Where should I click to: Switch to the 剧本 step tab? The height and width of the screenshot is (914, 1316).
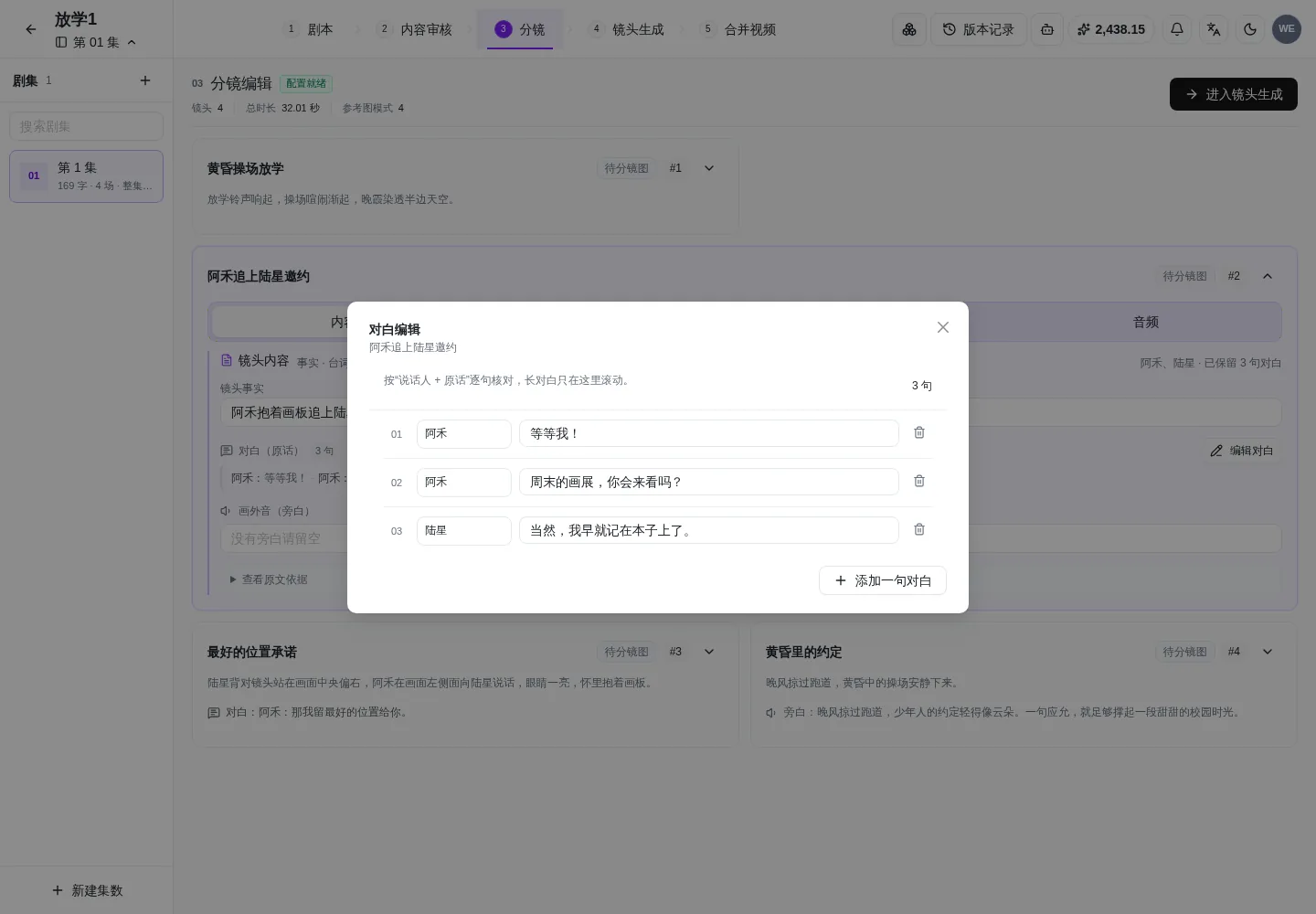(x=309, y=29)
